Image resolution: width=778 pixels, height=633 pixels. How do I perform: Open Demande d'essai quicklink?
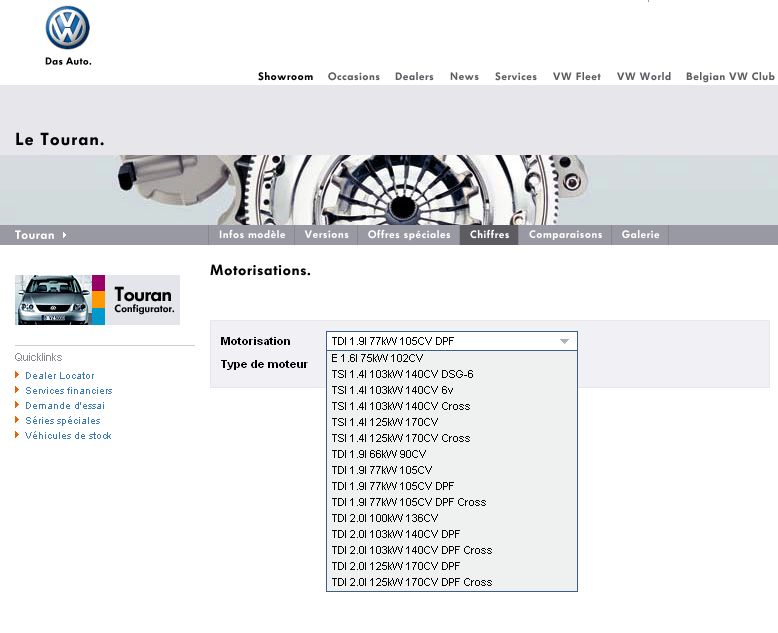[65, 405]
